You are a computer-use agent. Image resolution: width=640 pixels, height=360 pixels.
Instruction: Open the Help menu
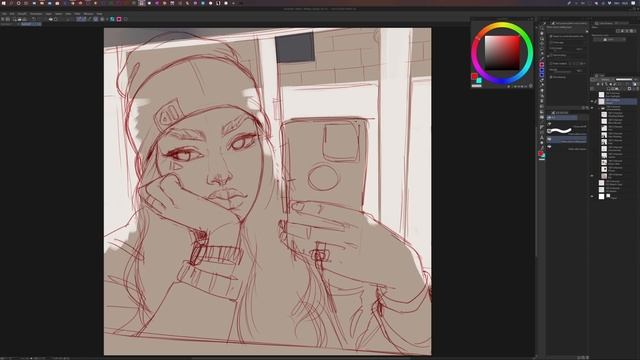tap(99, 14)
